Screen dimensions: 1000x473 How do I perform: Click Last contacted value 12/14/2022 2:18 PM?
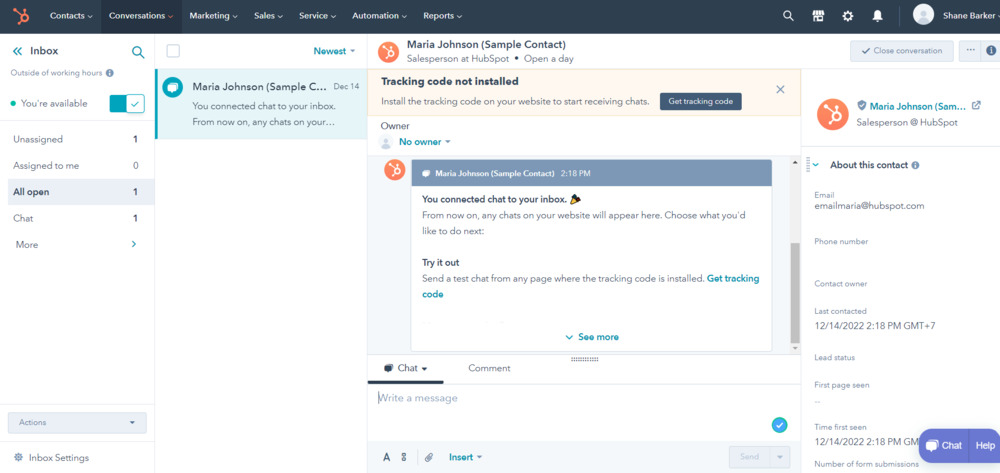(x=874, y=326)
